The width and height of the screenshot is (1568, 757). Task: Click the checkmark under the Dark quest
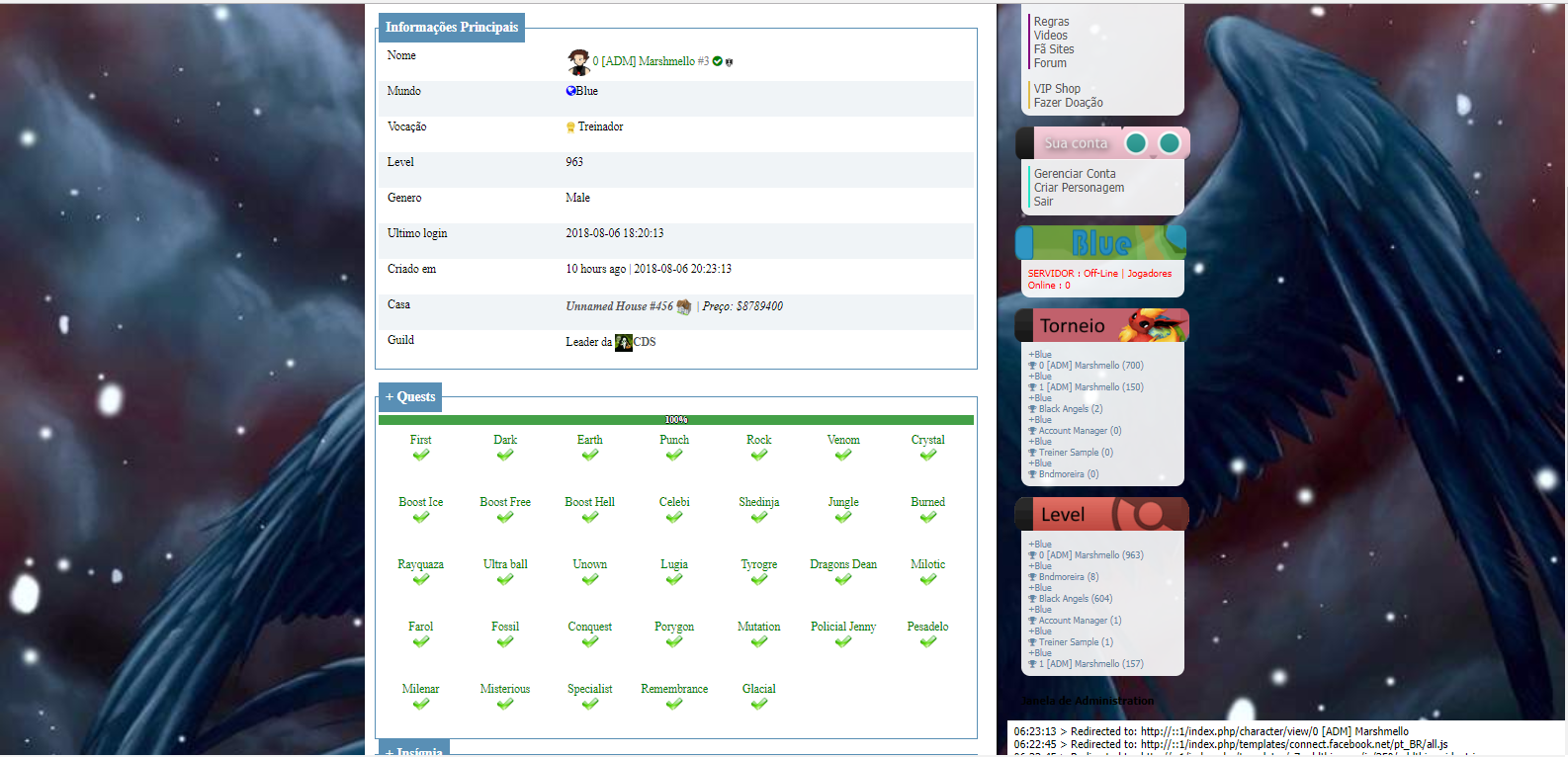(x=505, y=456)
